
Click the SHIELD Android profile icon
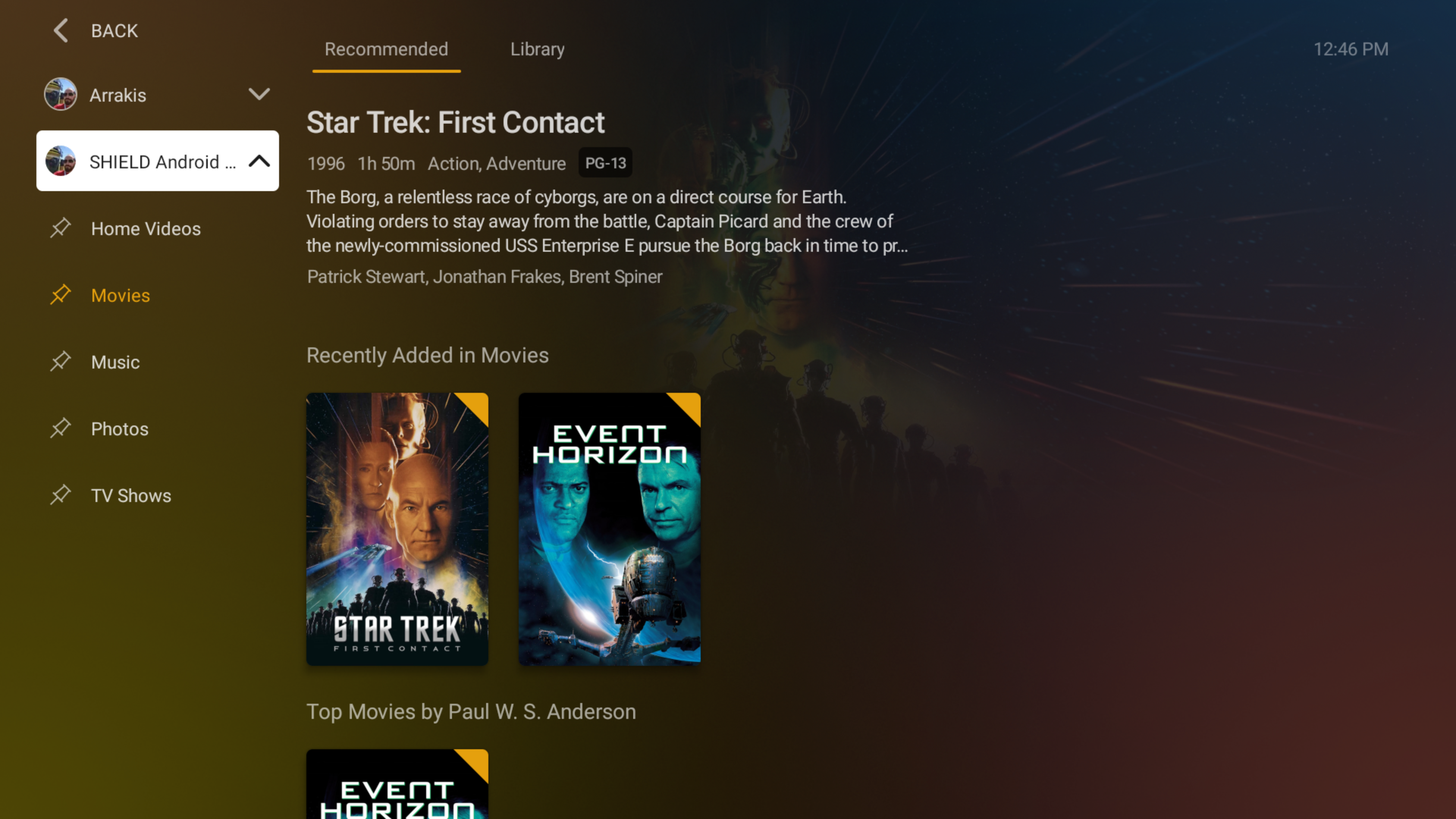63,161
